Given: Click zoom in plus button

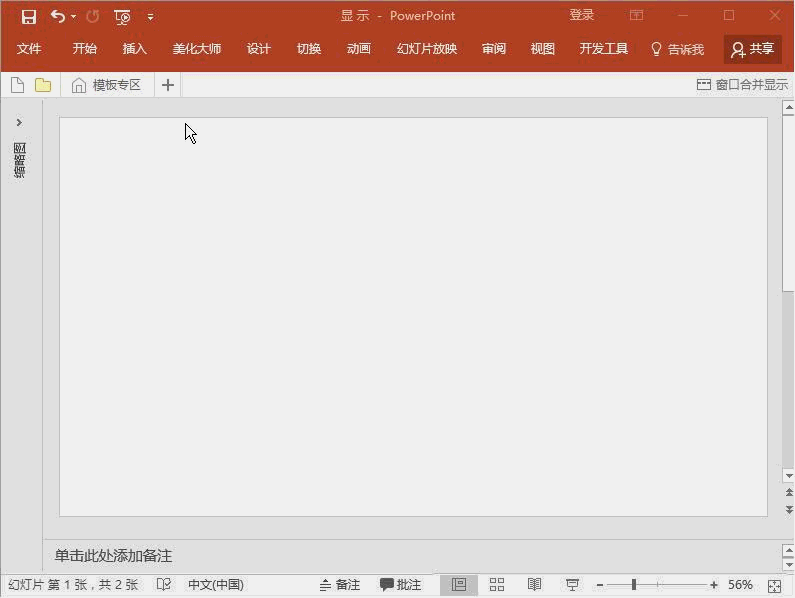Looking at the screenshot, I should 714,585.
